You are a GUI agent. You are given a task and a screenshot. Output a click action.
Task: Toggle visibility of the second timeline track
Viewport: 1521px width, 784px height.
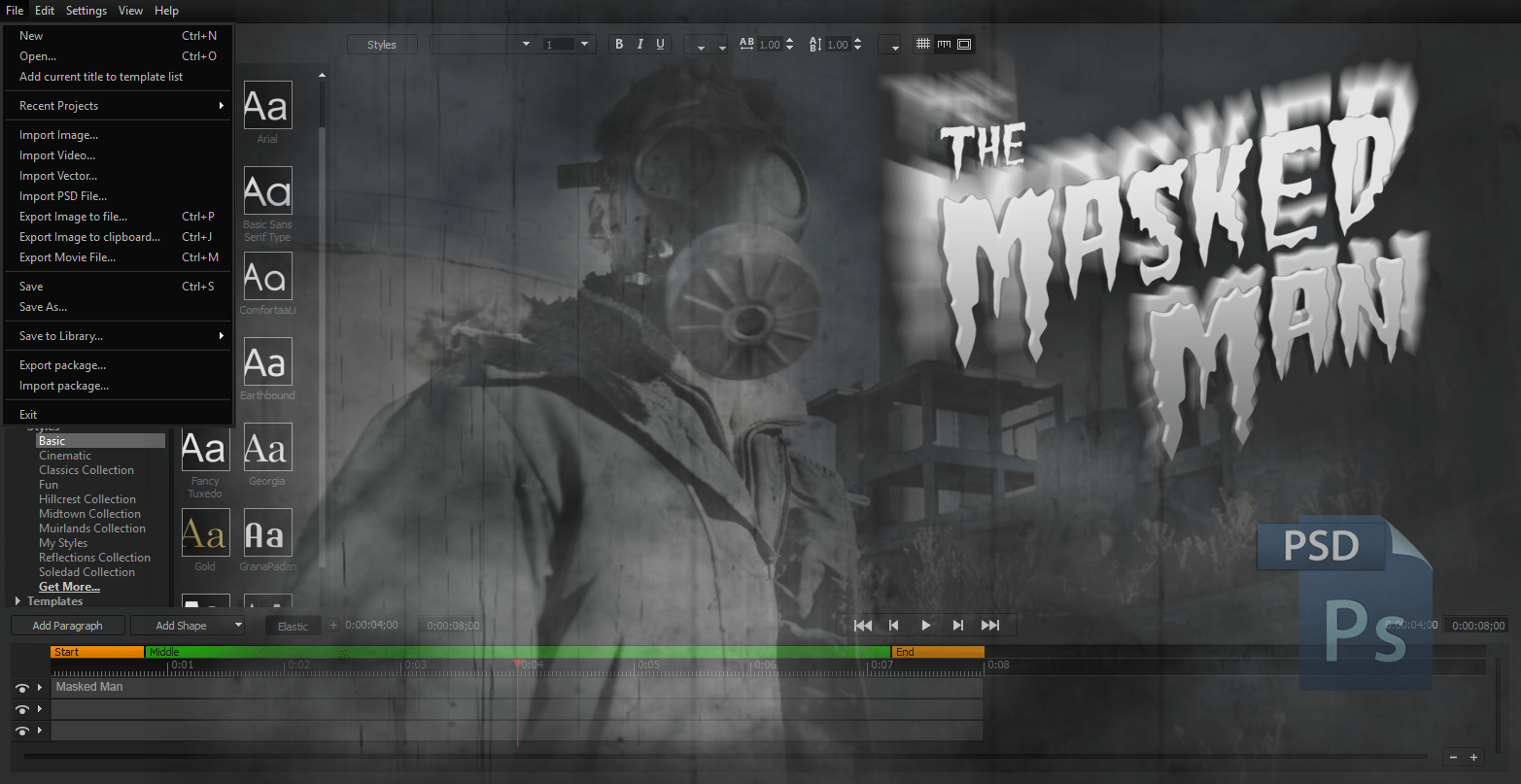pyautogui.click(x=22, y=709)
